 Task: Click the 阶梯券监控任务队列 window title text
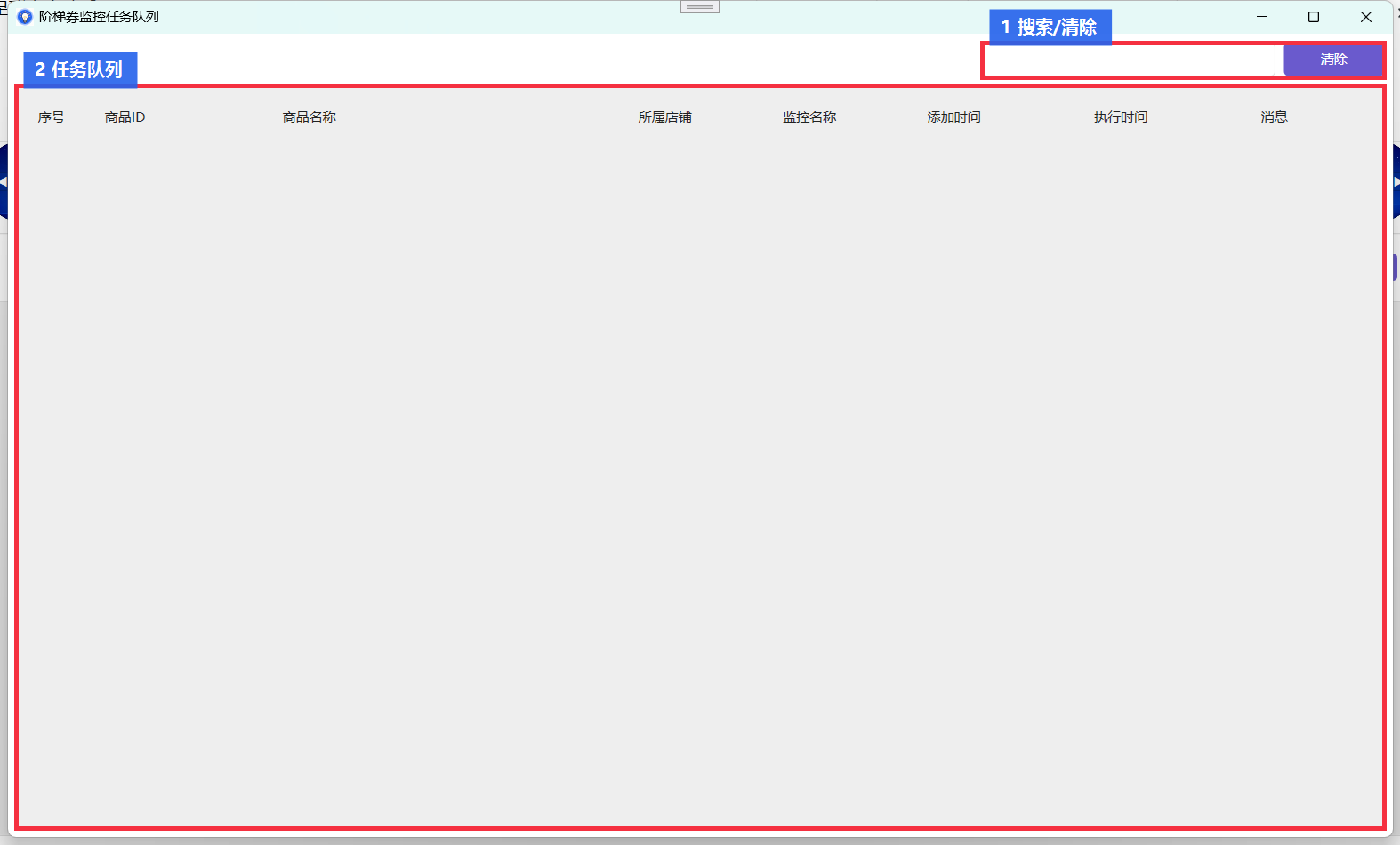click(x=99, y=17)
